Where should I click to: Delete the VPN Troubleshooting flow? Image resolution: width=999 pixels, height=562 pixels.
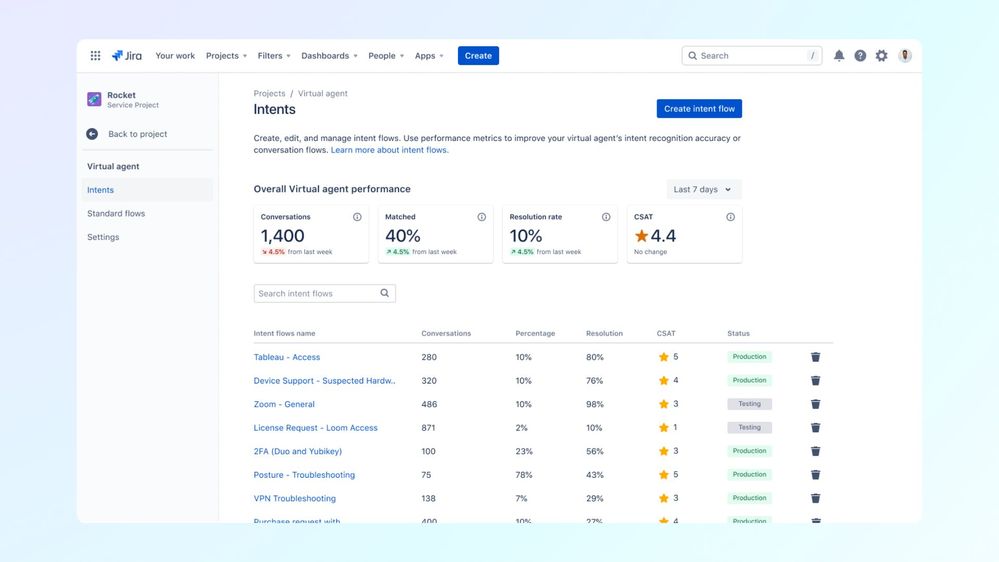tap(816, 498)
